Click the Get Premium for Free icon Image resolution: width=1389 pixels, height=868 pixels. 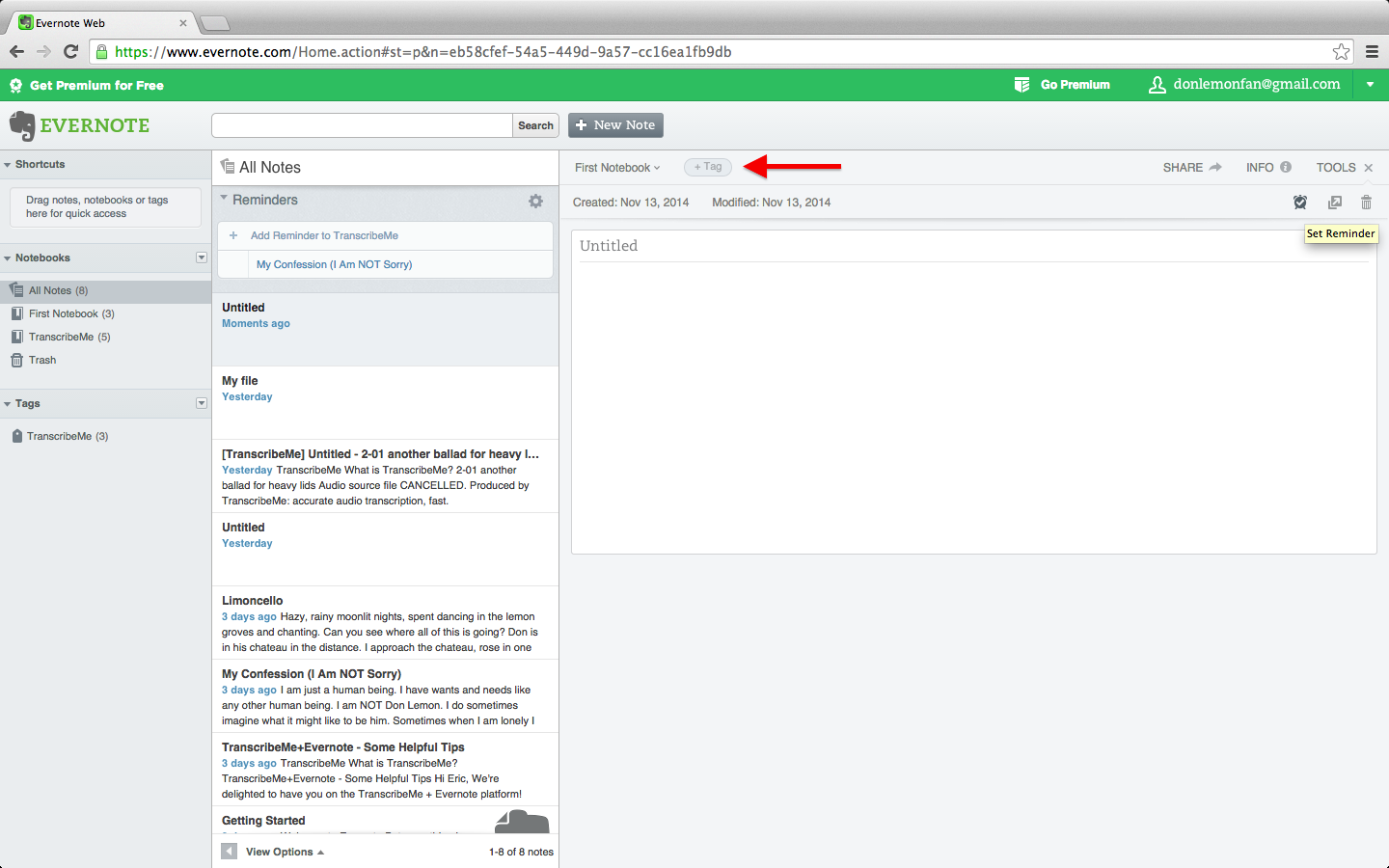click(15, 86)
